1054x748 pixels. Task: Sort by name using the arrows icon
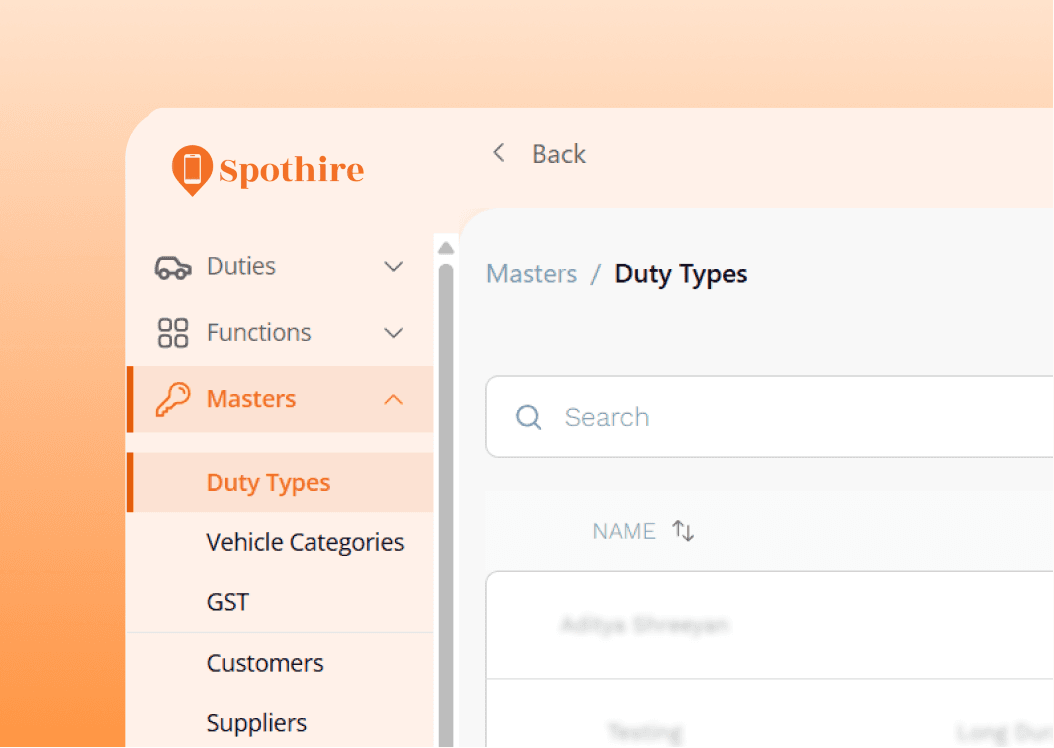coord(683,531)
